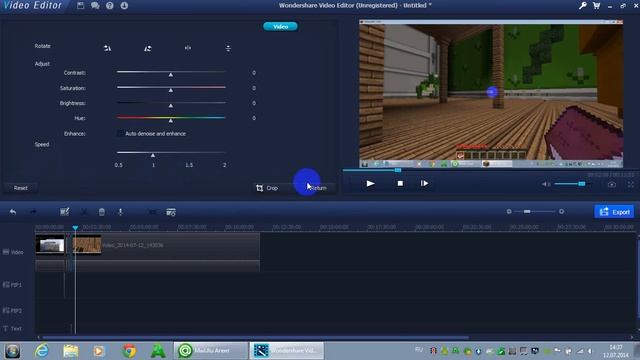Viewport: 640px width, 360px height.
Task: Mute the preview volume speaker
Action: [x=545, y=184]
